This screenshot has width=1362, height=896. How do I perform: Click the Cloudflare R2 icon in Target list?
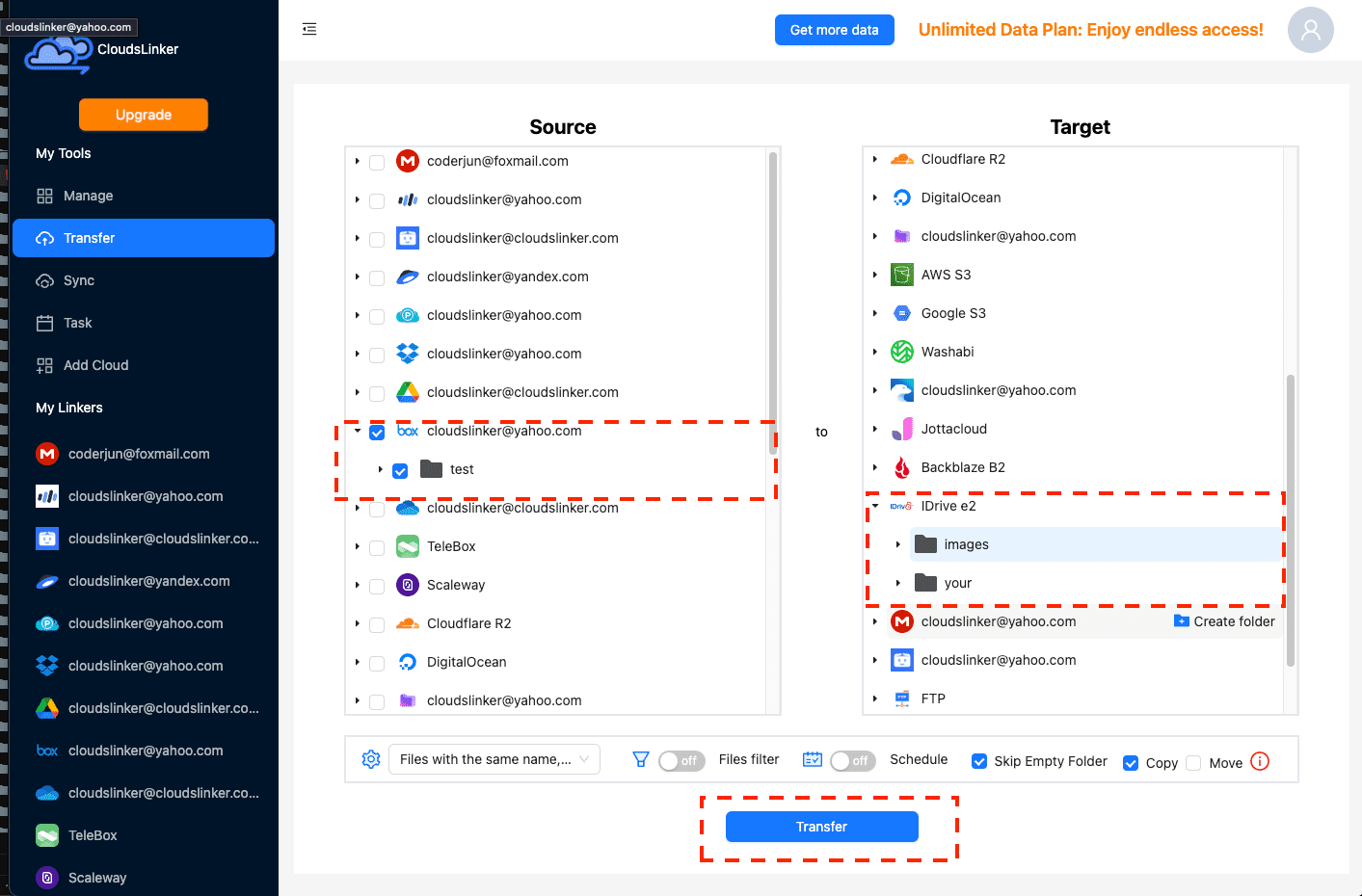click(902, 159)
